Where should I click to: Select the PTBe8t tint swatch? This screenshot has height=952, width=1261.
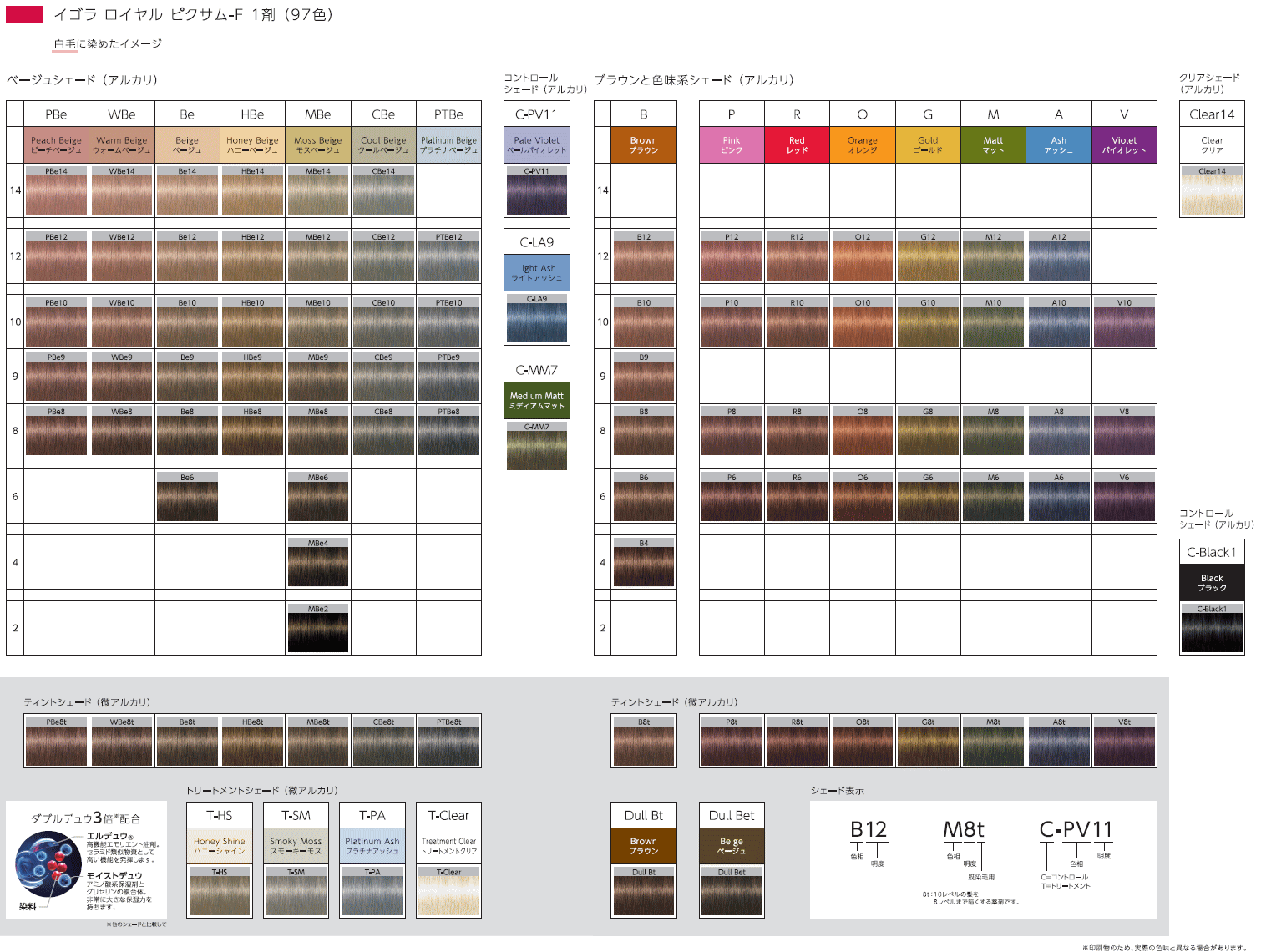pyautogui.click(x=448, y=742)
